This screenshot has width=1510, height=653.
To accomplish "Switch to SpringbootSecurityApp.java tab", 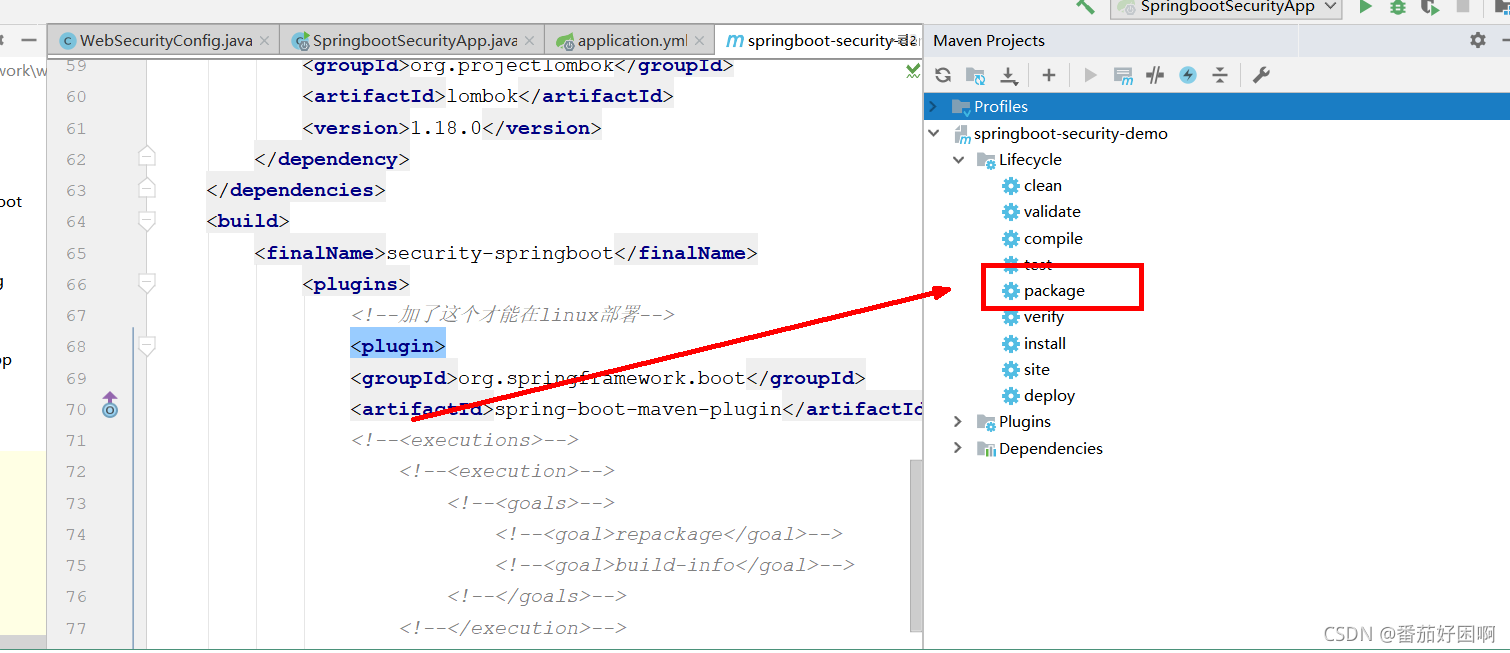I will point(412,41).
